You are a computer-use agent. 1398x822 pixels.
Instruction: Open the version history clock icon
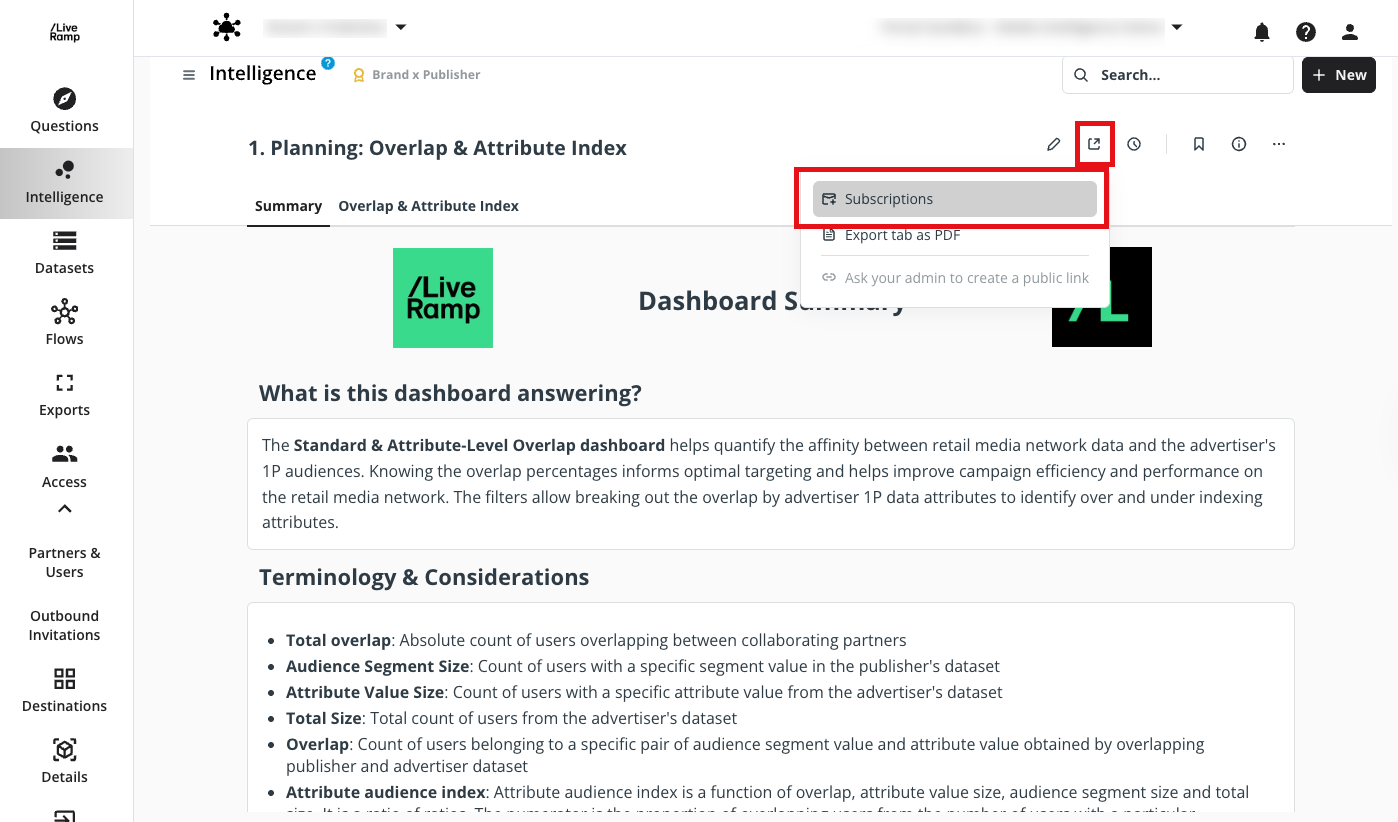point(1134,144)
